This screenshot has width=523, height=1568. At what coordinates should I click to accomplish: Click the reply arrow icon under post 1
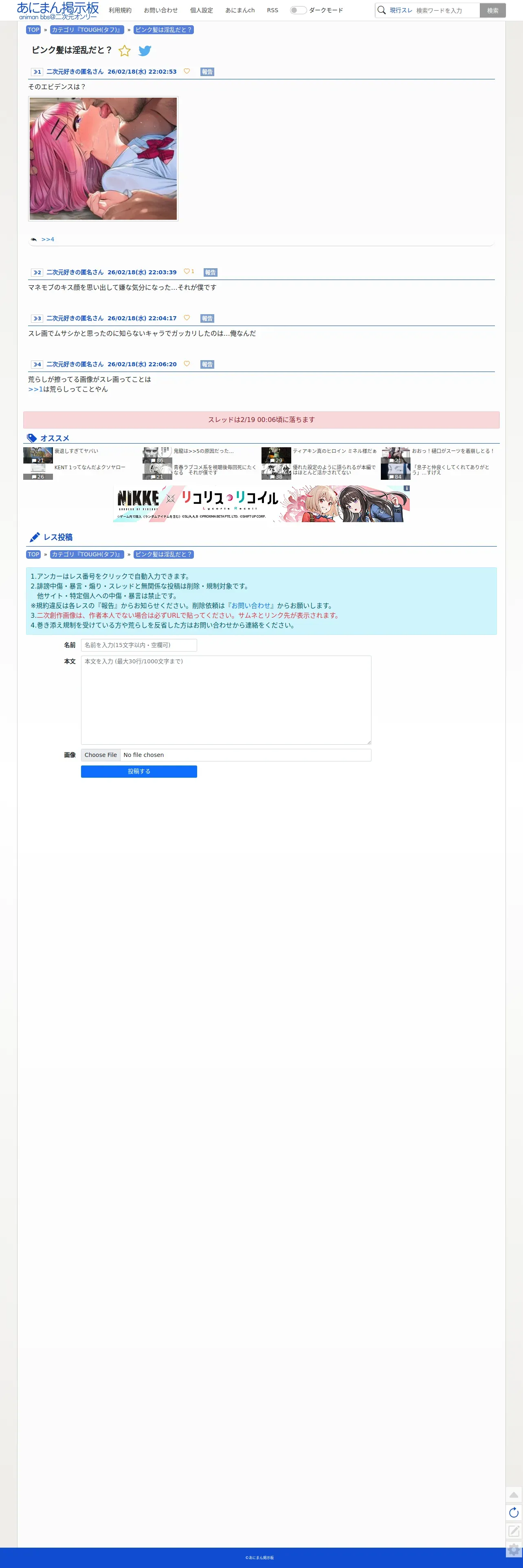(x=33, y=239)
